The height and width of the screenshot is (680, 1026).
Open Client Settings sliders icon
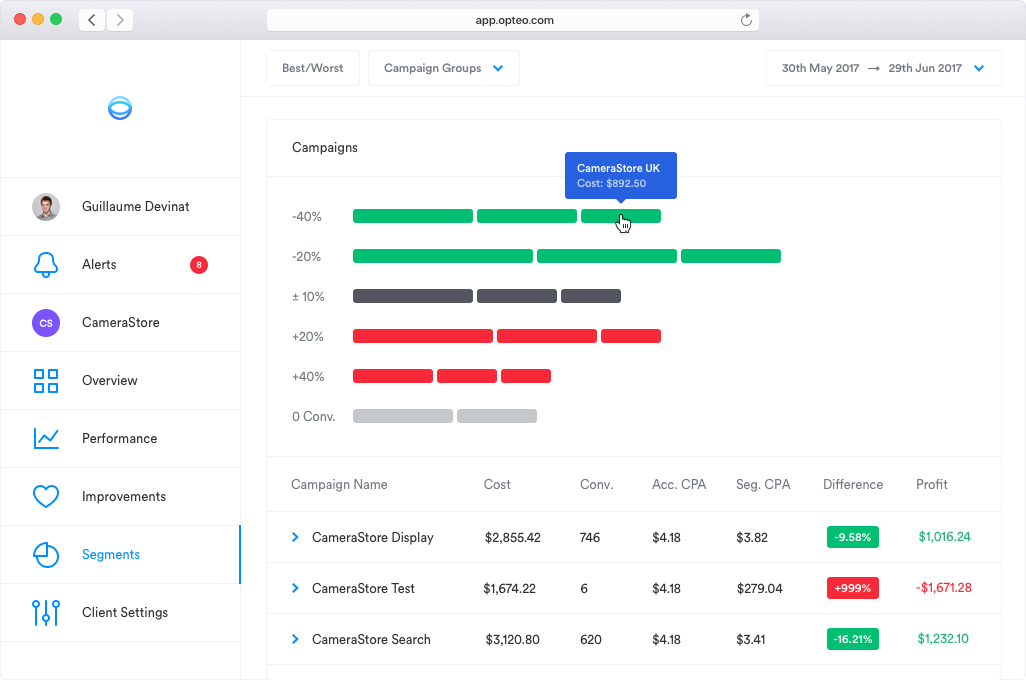click(46, 613)
